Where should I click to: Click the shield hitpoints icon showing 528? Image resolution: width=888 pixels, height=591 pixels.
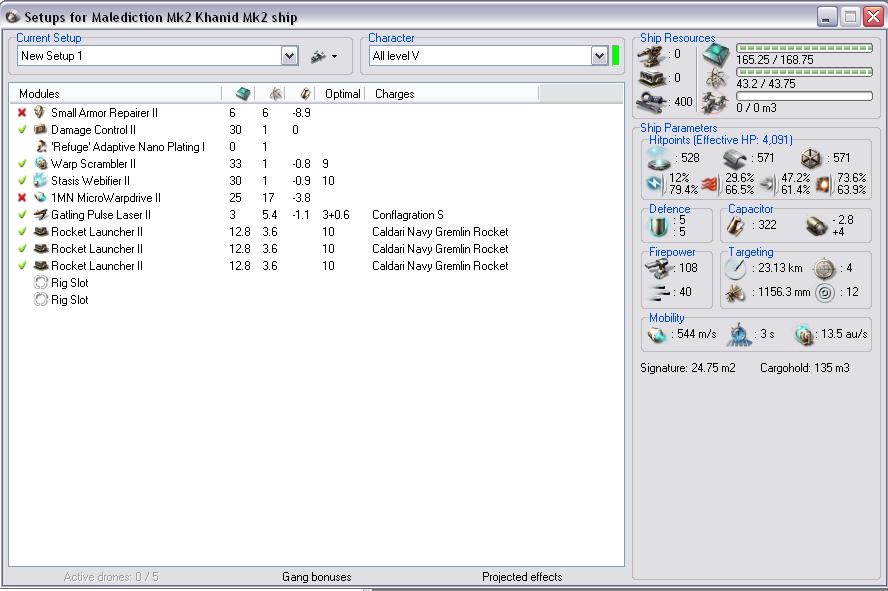coord(659,159)
